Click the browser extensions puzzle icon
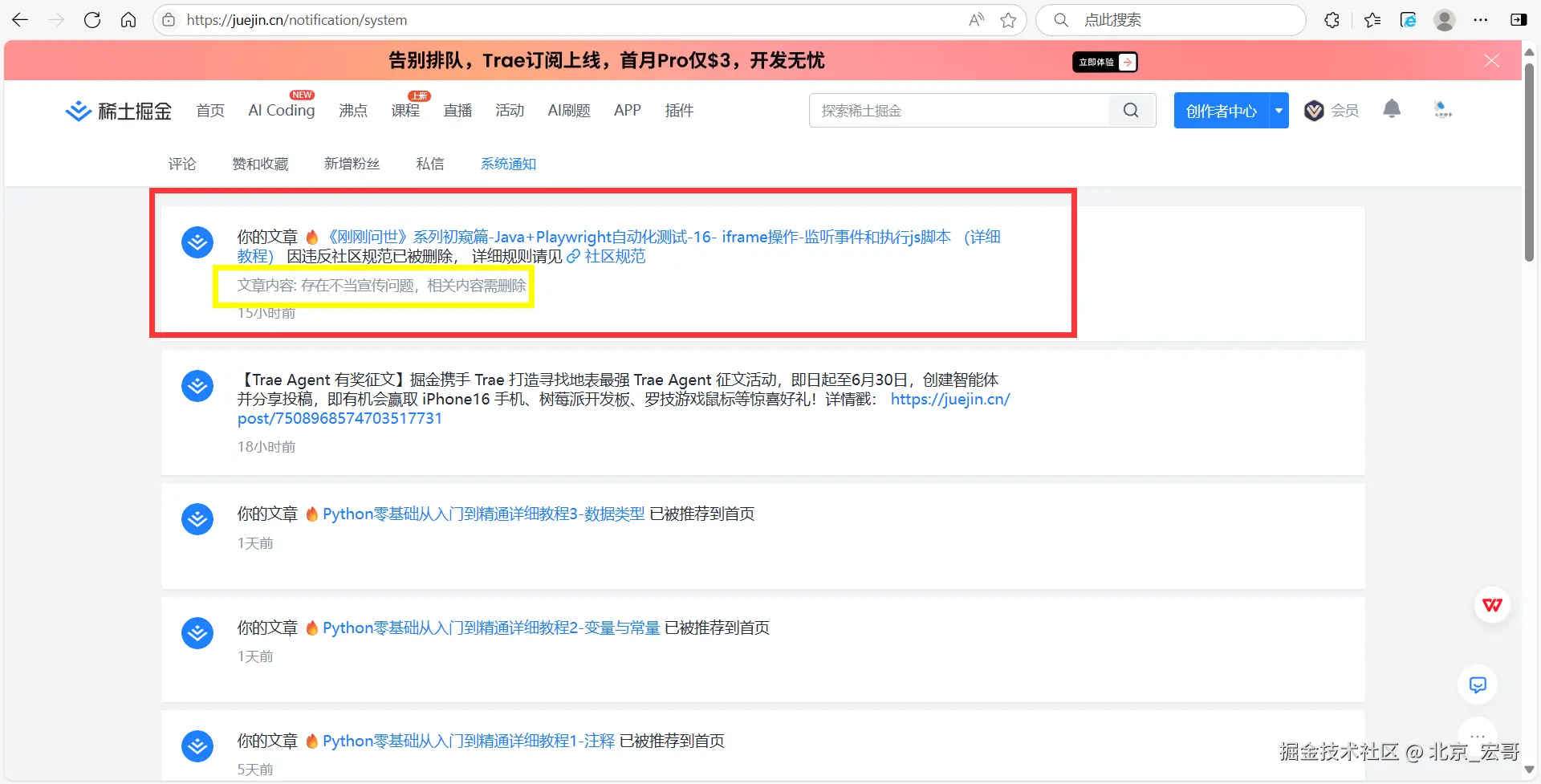The width and height of the screenshot is (1541, 784). (x=1332, y=20)
